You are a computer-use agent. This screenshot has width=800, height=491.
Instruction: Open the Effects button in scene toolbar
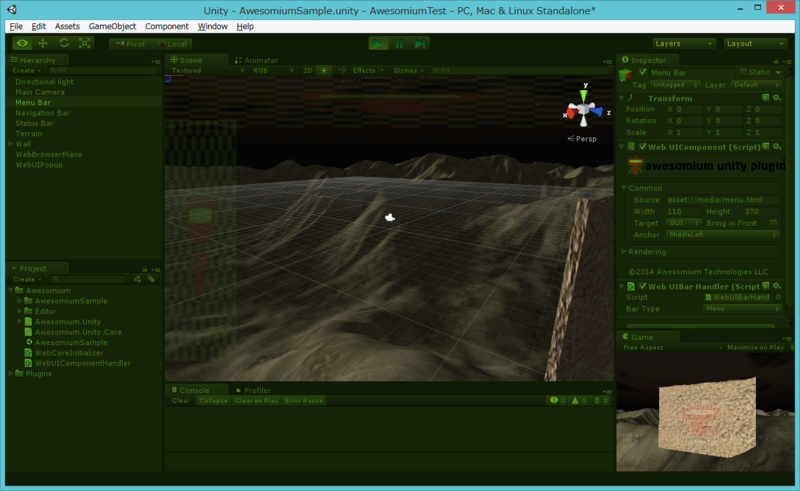coord(367,70)
